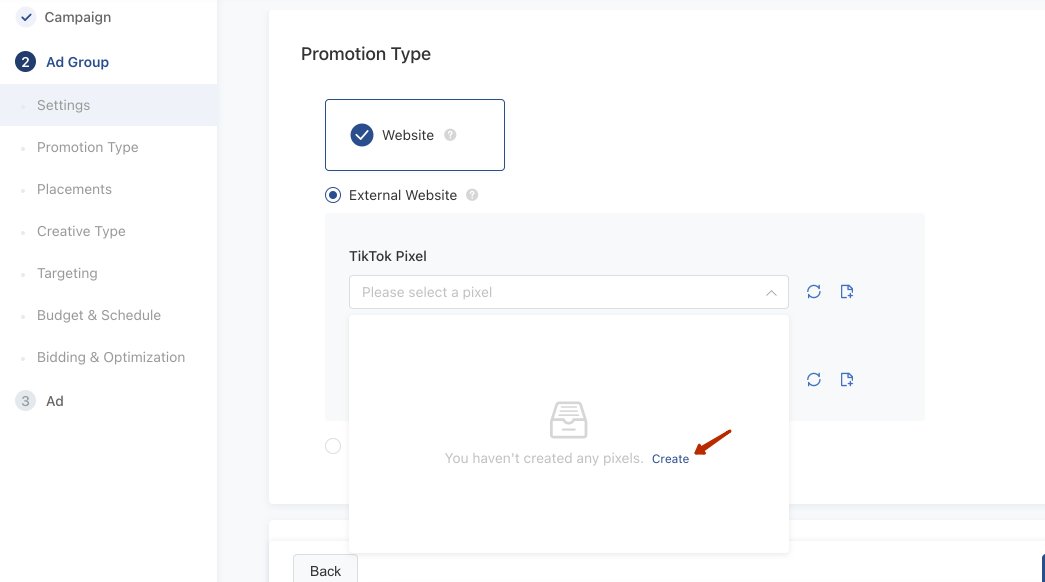Open the Targeting section in the sidebar
Screen dimensions: 1045x582
pyautogui.click(x=67, y=273)
